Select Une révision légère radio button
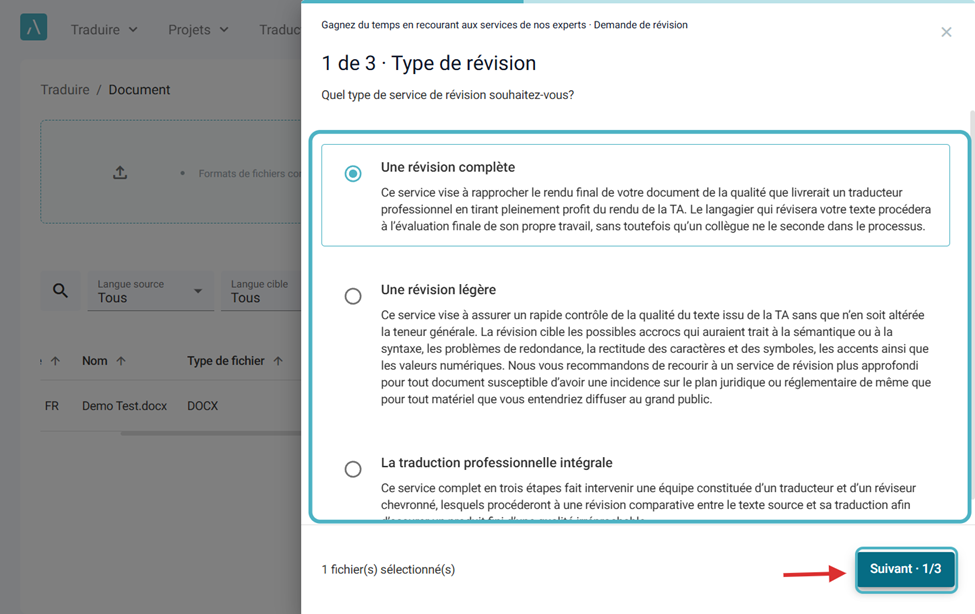The image size is (975, 614). (x=353, y=296)
